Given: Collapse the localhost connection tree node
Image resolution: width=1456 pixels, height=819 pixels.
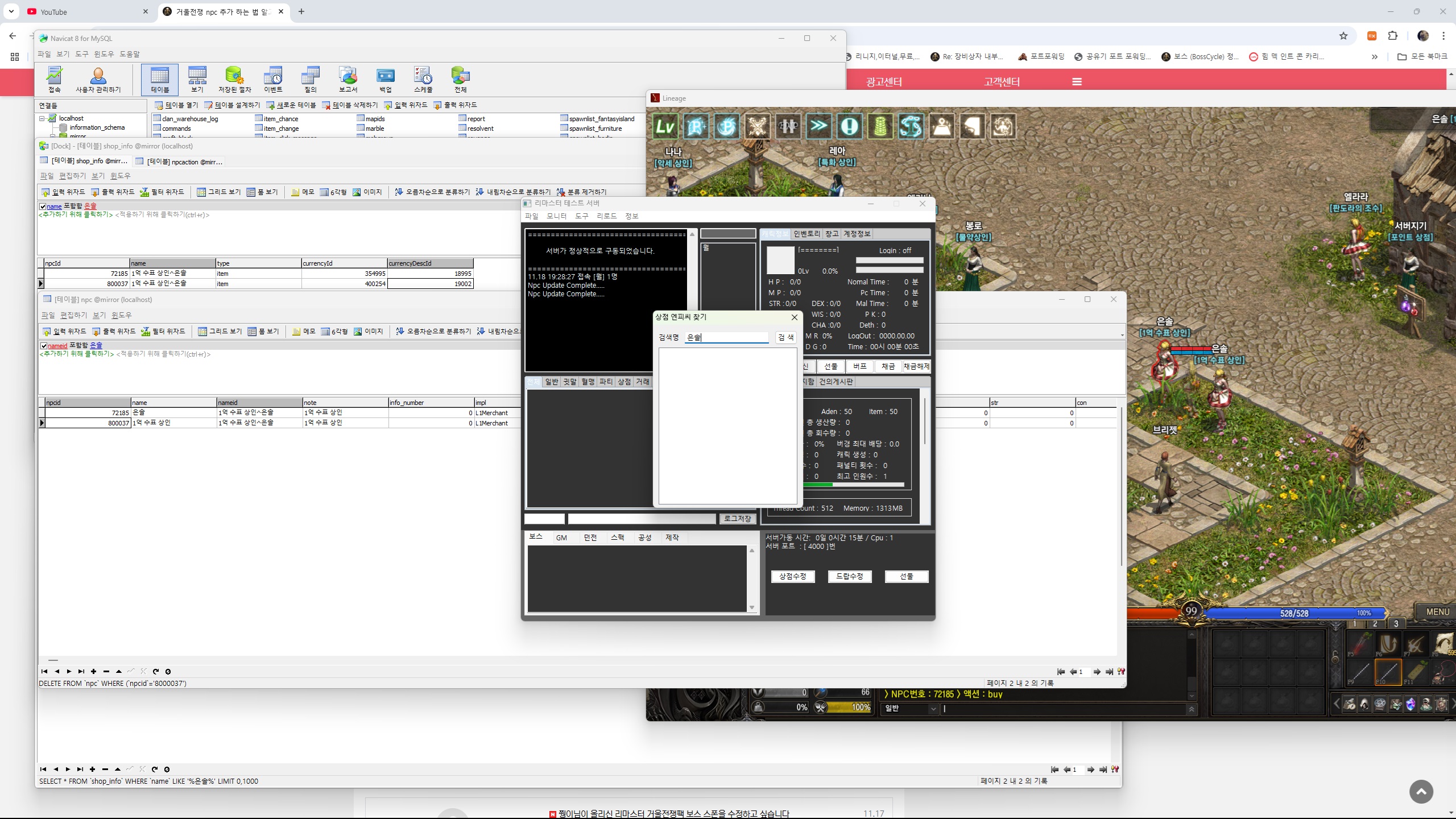Looking at the screenshot, I should pyautogui.click(x=42, y=118).
